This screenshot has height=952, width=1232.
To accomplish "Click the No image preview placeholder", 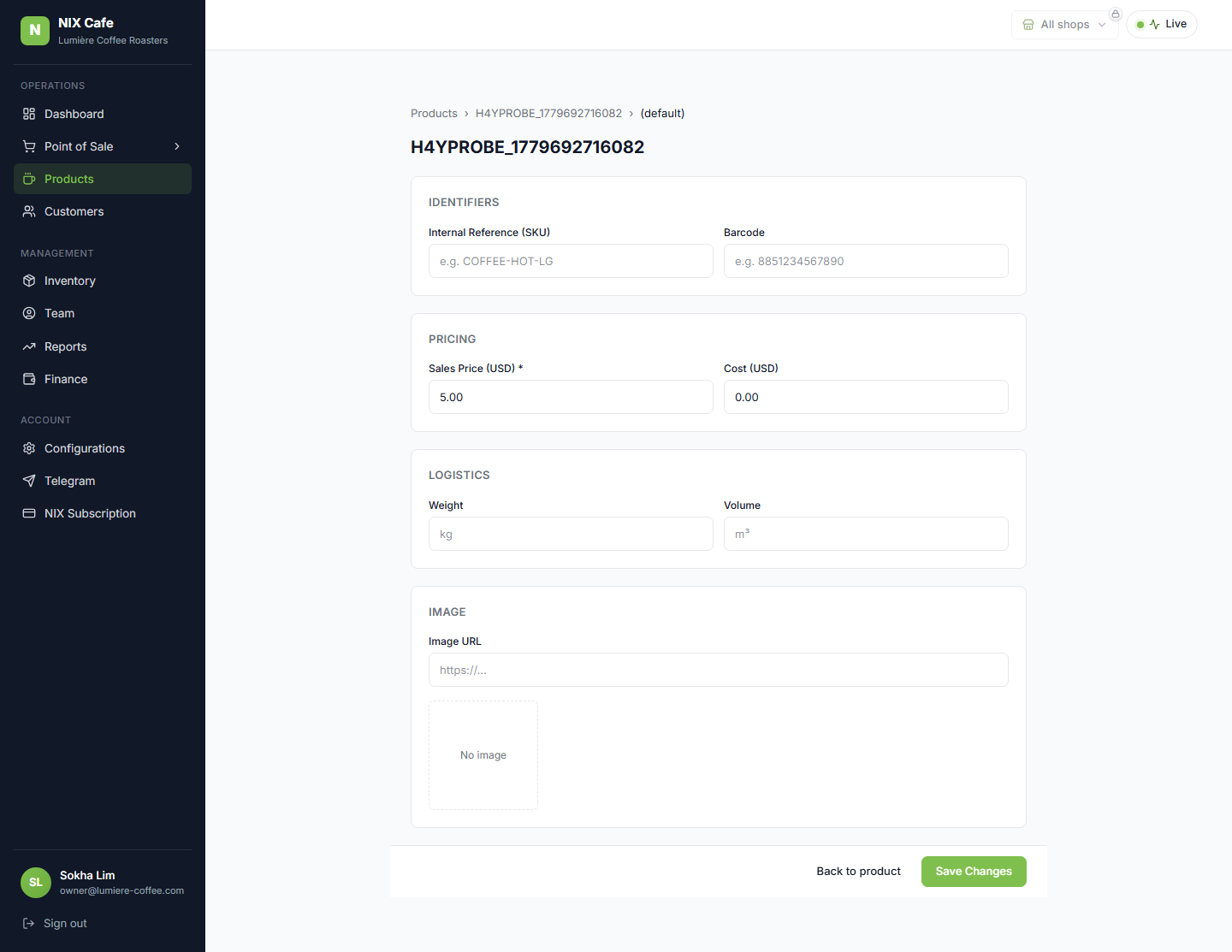I will click(483, 755).
